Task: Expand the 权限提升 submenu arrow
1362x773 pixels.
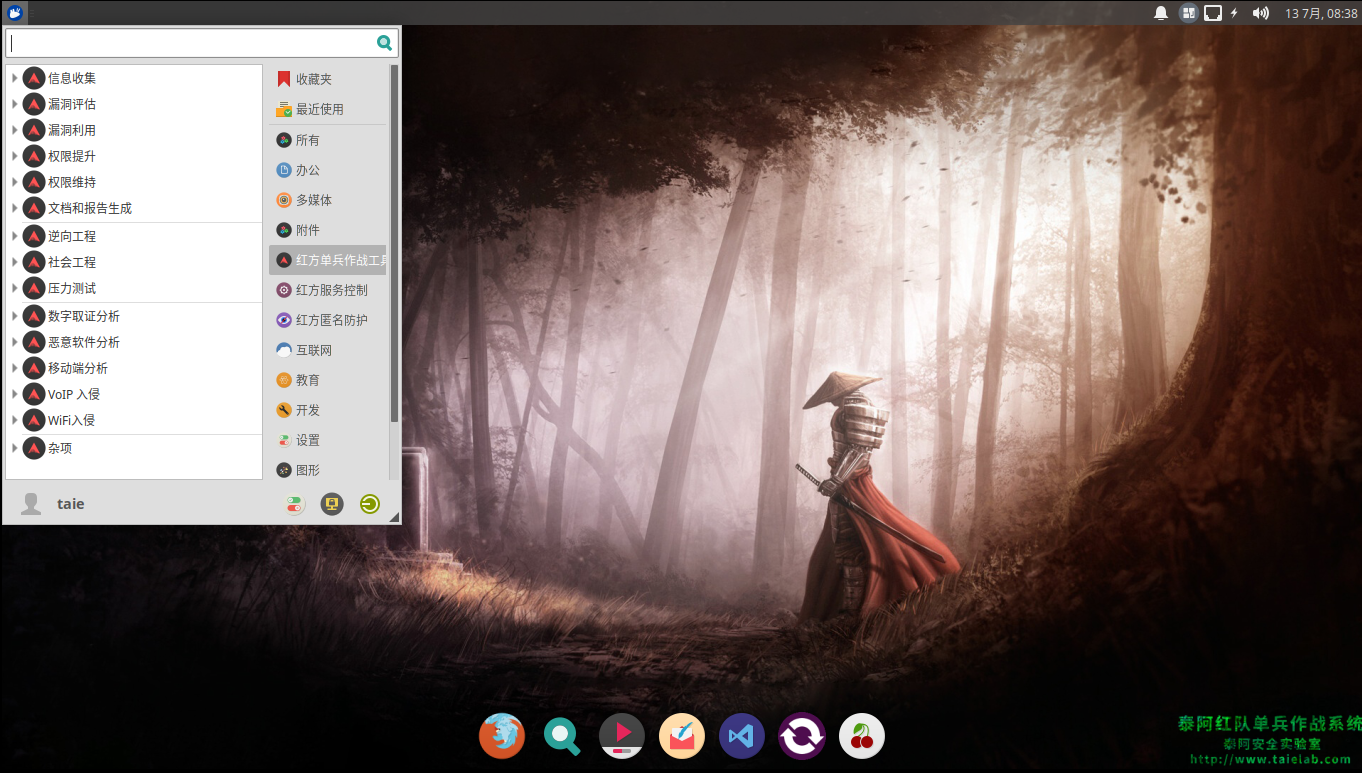Action: (15, 156)
